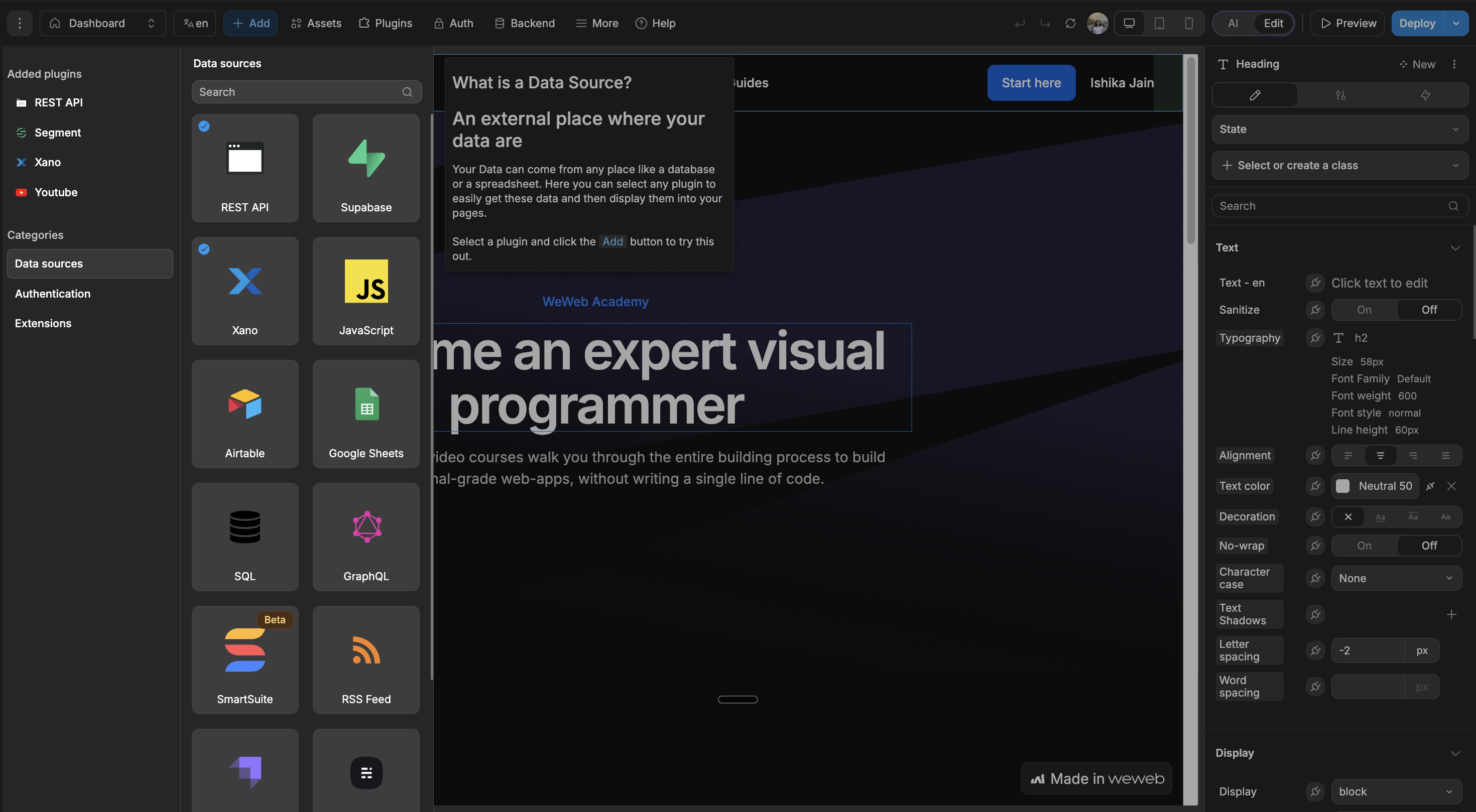This screenshot has width=1476, height=812.
Task: Refresh the editor preview
Action: (x=1071, y=23)
